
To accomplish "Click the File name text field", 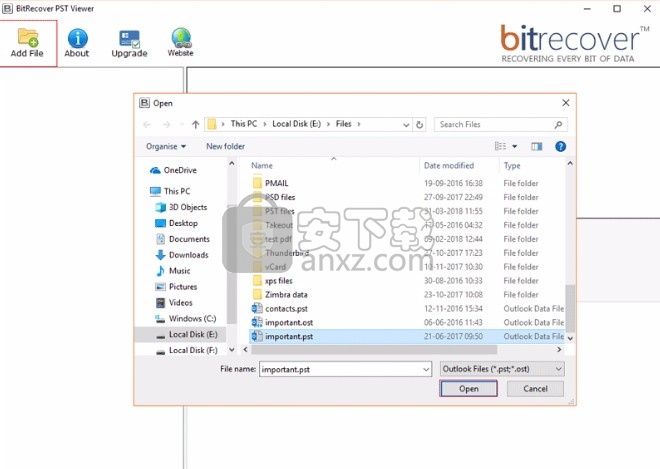I will point(341,370).
